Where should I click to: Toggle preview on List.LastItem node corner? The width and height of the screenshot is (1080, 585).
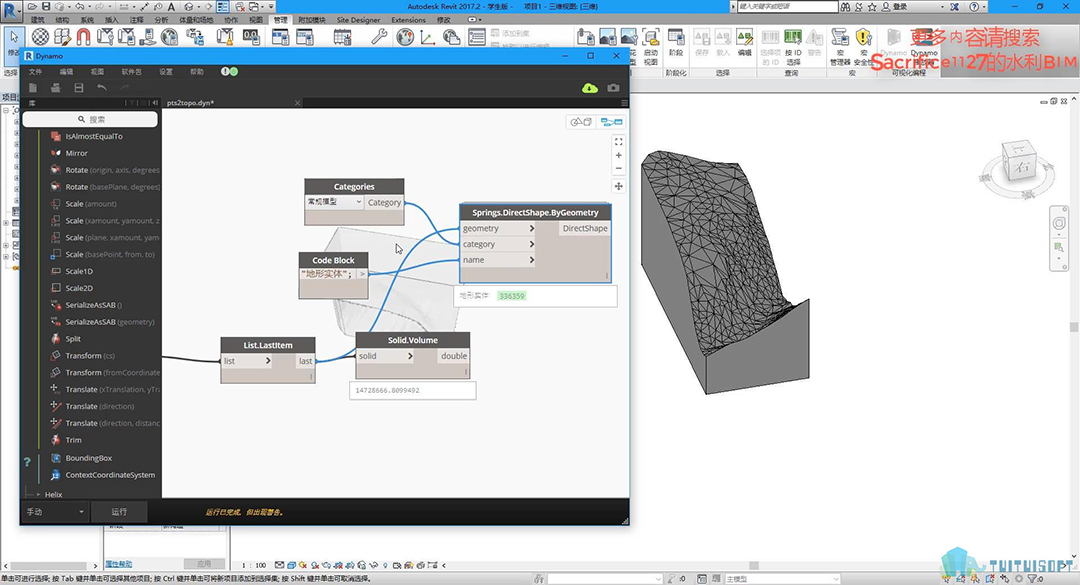point(311,377)
